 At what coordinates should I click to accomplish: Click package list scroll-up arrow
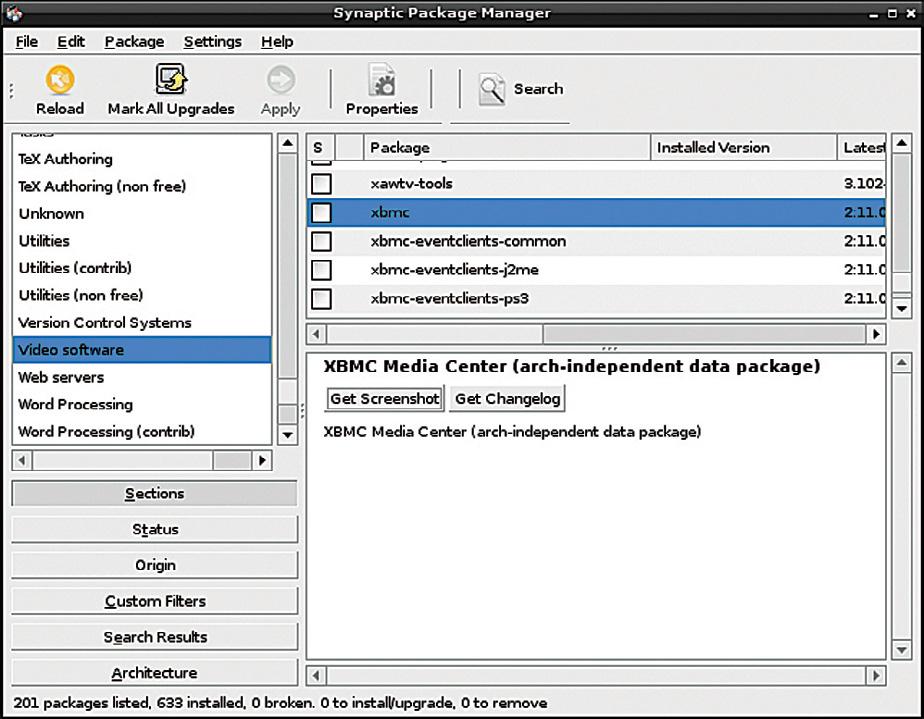tap(902, 143)
